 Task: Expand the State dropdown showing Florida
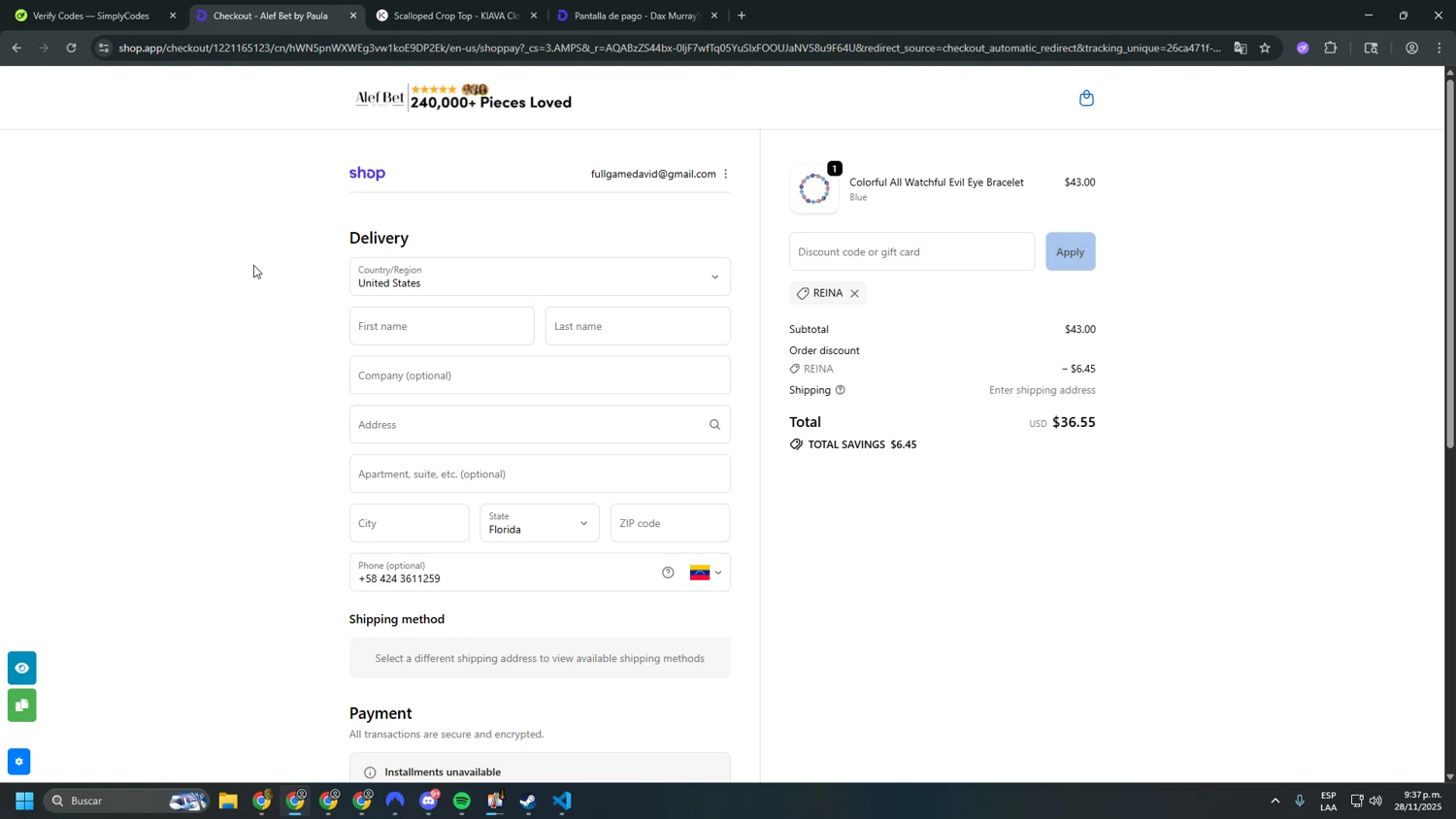tap(540, 523)
